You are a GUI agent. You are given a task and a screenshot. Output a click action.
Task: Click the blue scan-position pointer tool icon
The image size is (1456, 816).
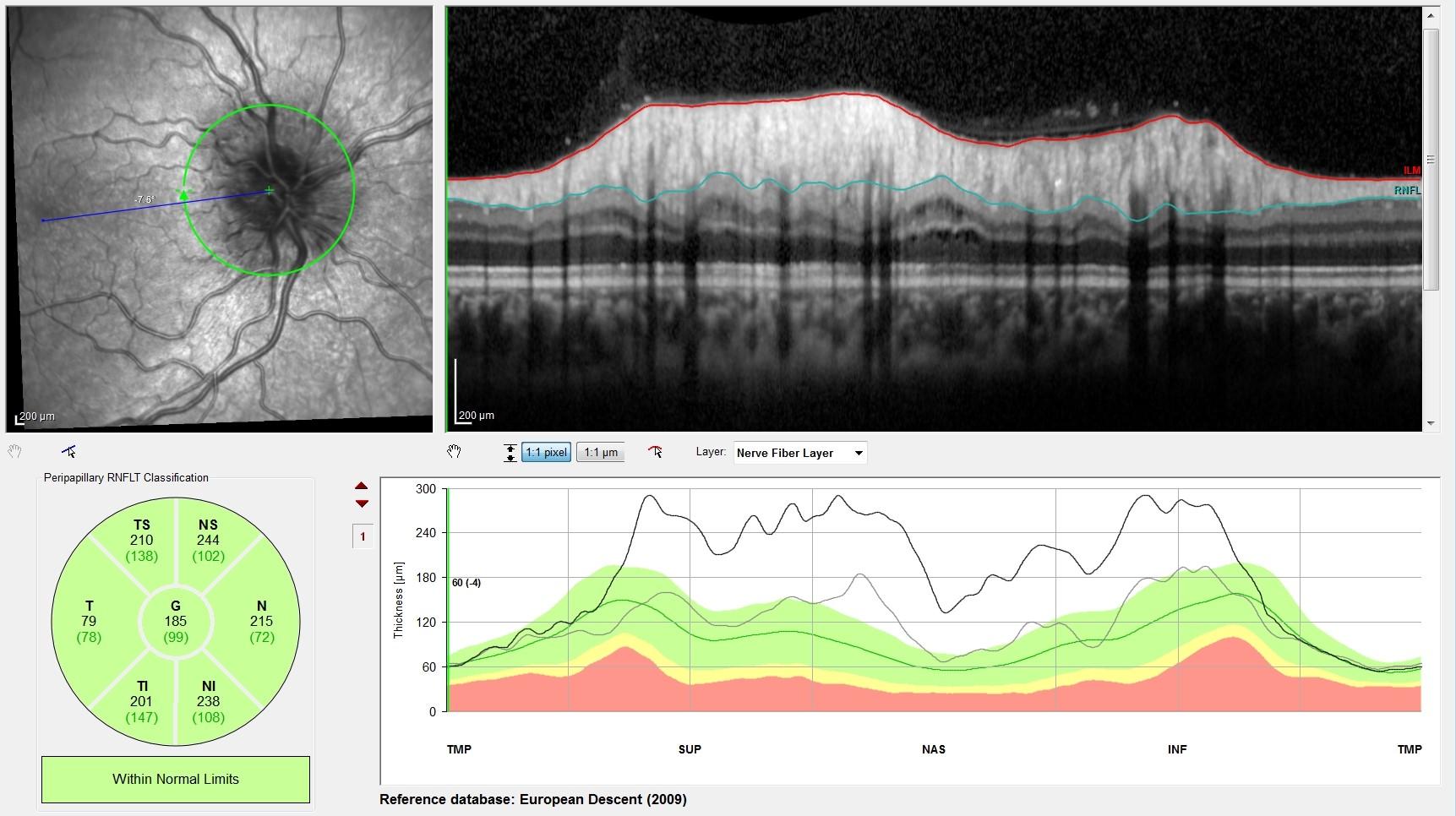point(68,451)
